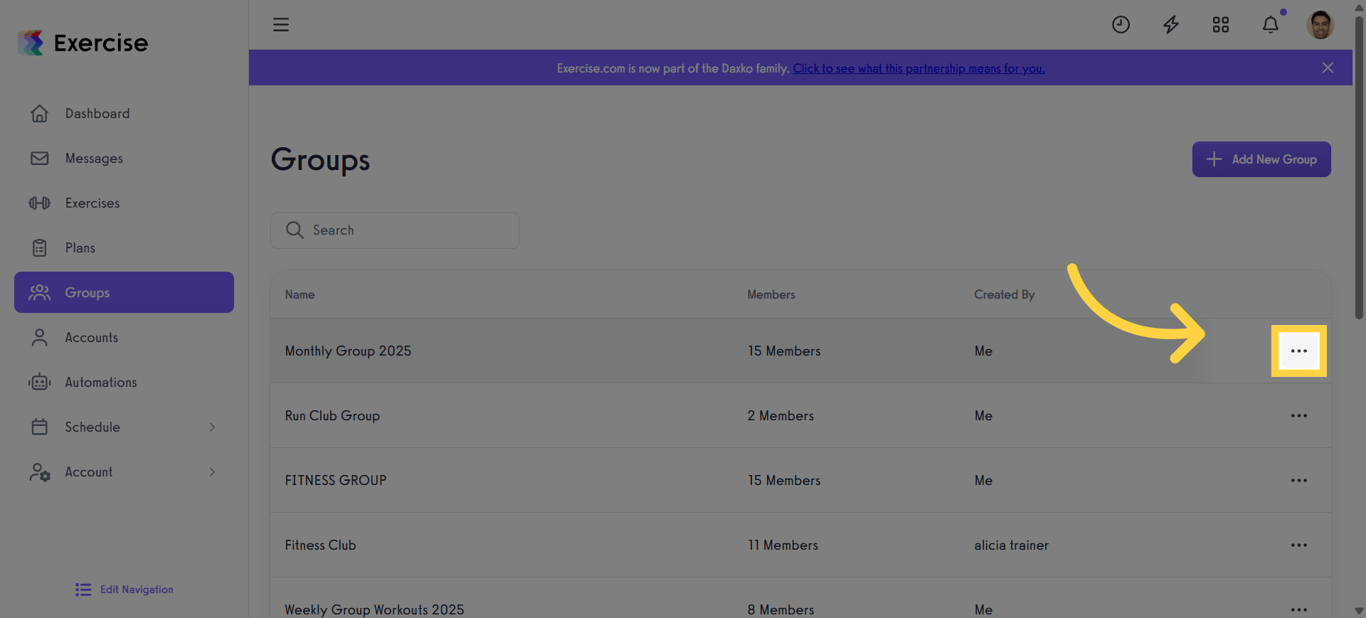The width and height of the screenshot is (1366, 618).
Task: Click the lightning quick actions icon
Action: pyautogui.click(x=1170, y=24)
